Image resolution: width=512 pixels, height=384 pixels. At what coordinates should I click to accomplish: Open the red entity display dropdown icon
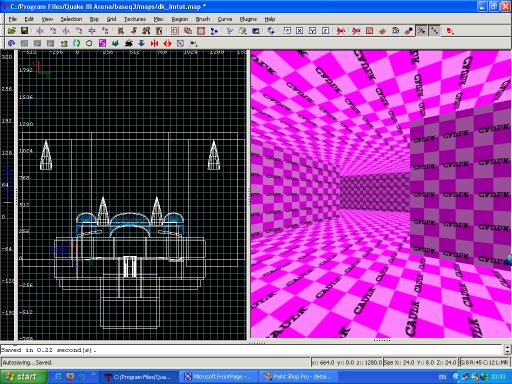coord(450,31)
